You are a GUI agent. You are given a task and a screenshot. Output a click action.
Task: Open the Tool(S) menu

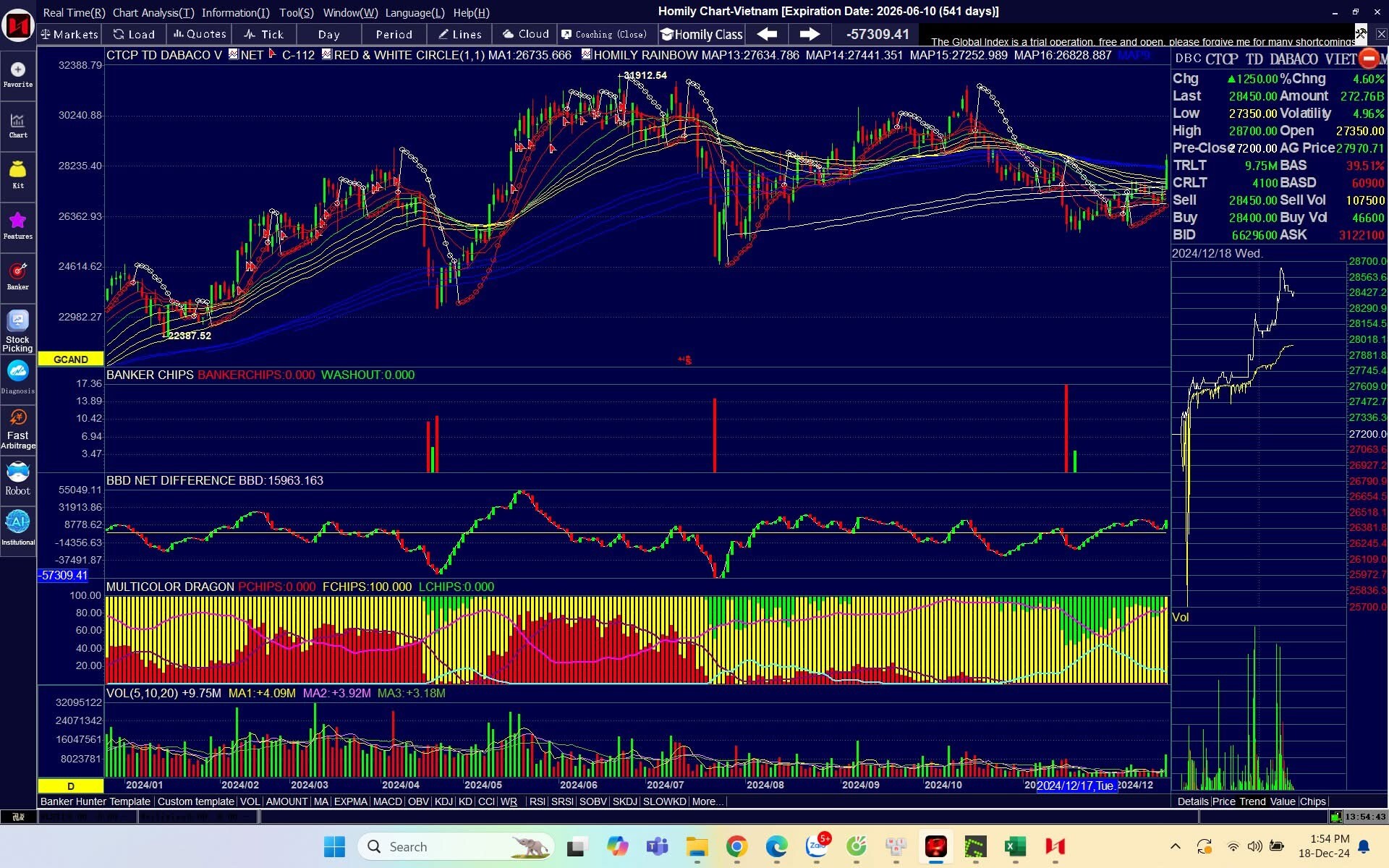(x=297, y=12)
